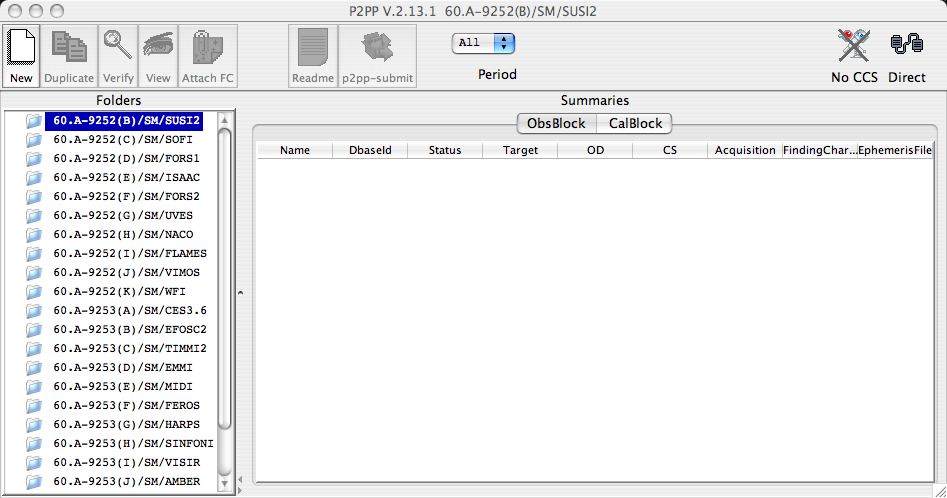Select folder 60.A-9252(B)/SM/SUSI2

126,121
